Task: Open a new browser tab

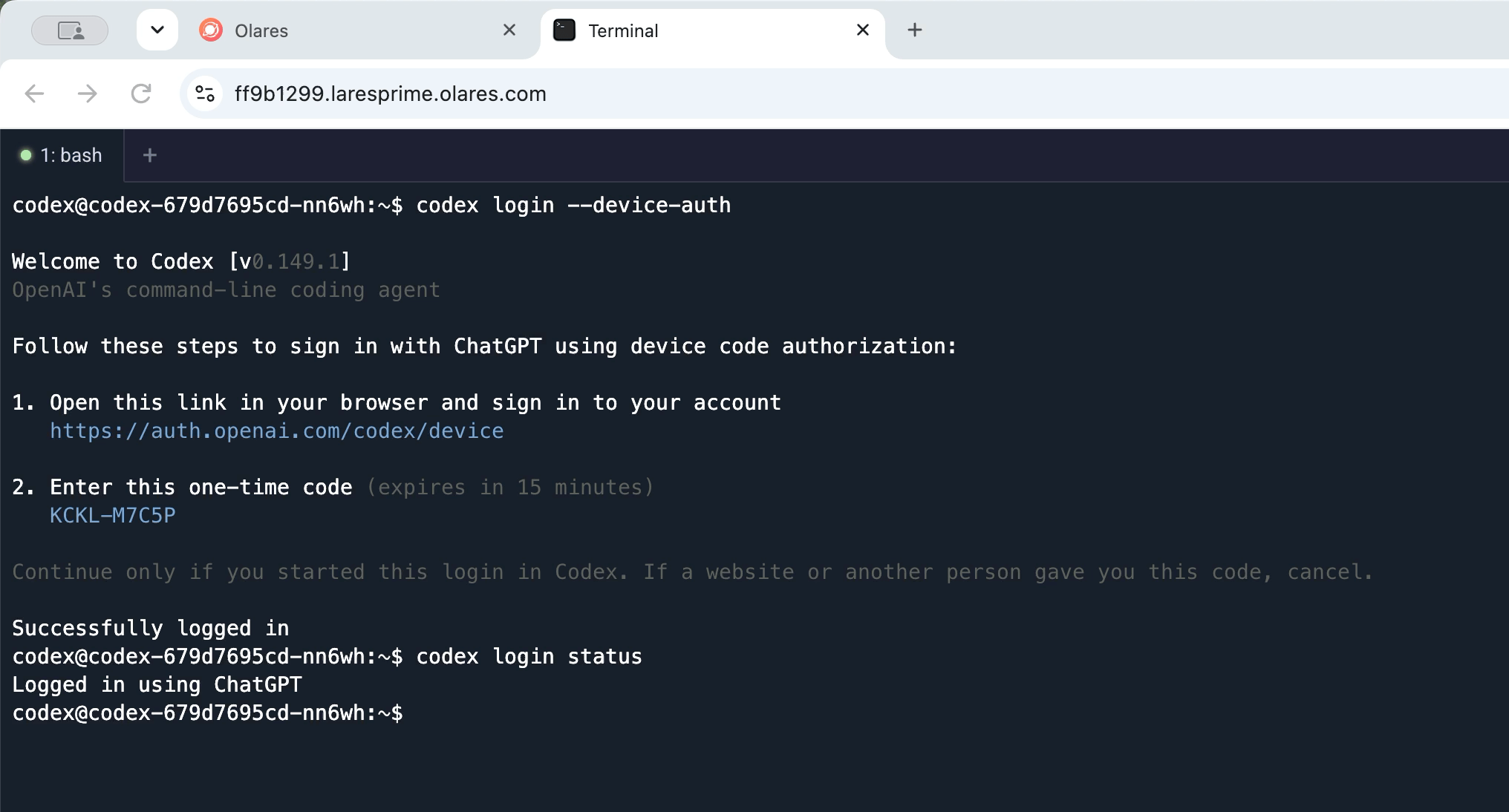Action: click(x=915, y=30)
